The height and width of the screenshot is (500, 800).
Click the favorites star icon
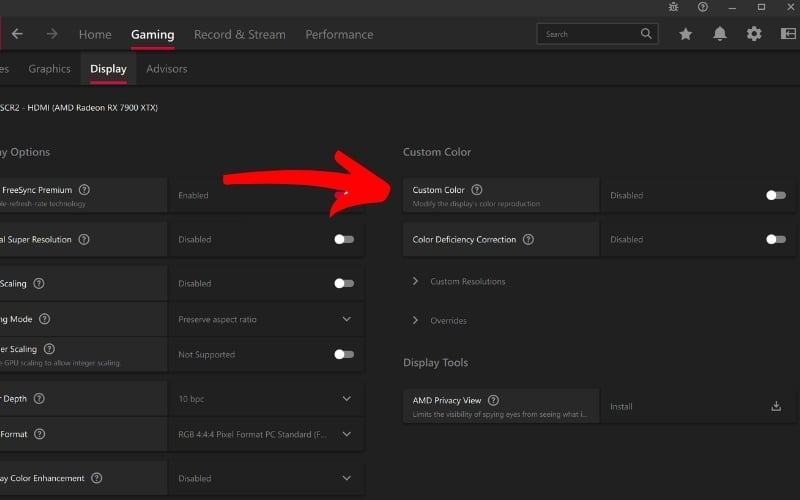685,34
